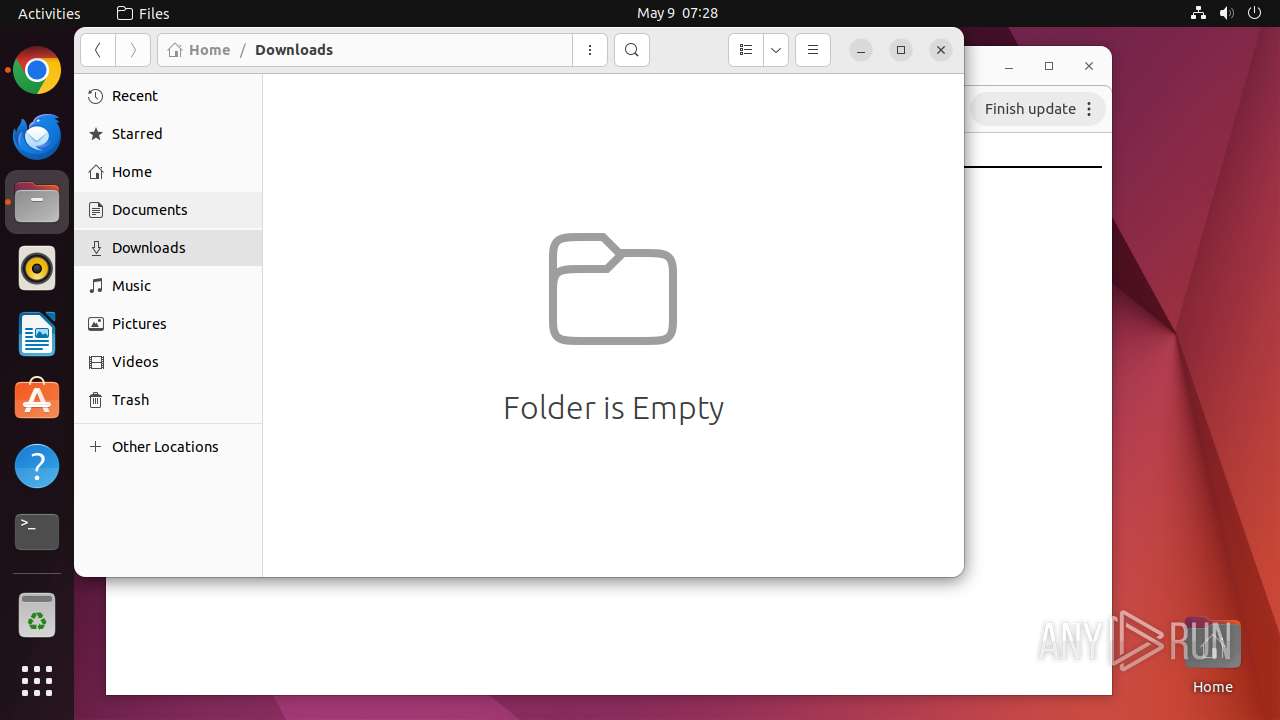Open Pictures in sidebar
Screen dimensions: 1280x720
click(x=168, y=324)
